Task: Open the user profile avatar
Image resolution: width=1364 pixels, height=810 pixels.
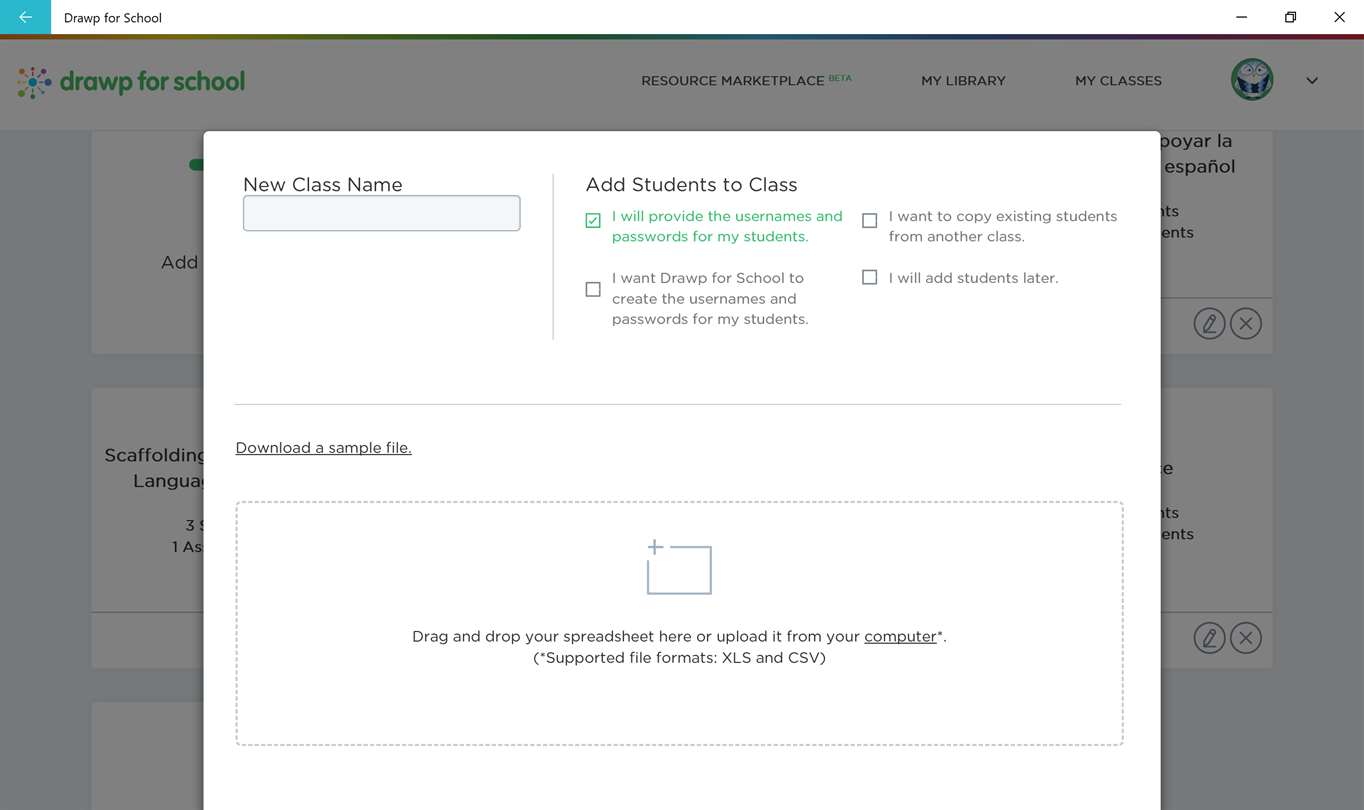Action: click(x=1251, y=80)
